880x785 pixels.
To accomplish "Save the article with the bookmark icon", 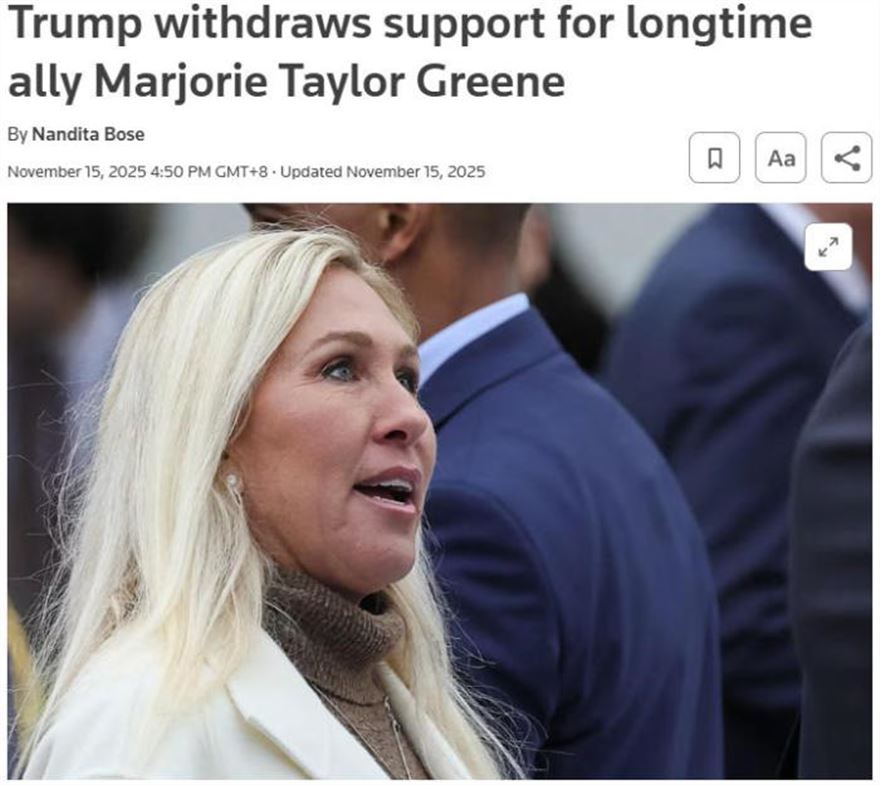I will pos(714,158).
